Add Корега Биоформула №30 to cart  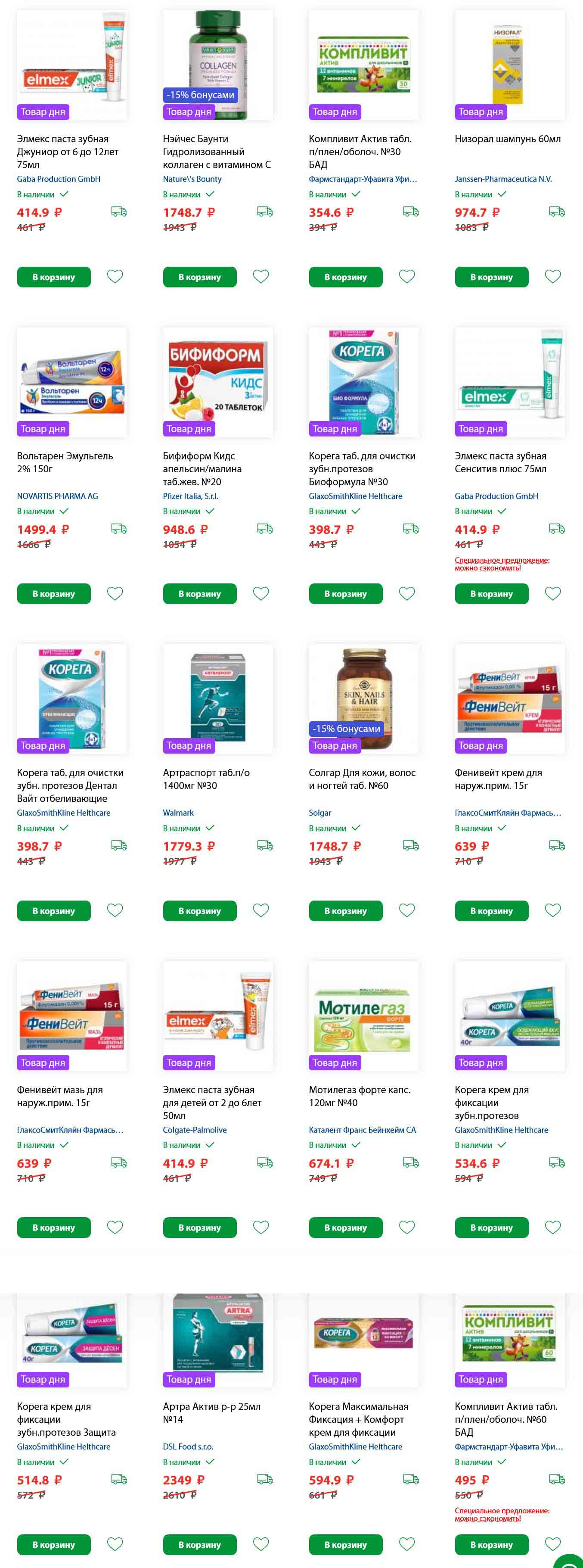tap(346, 593)
